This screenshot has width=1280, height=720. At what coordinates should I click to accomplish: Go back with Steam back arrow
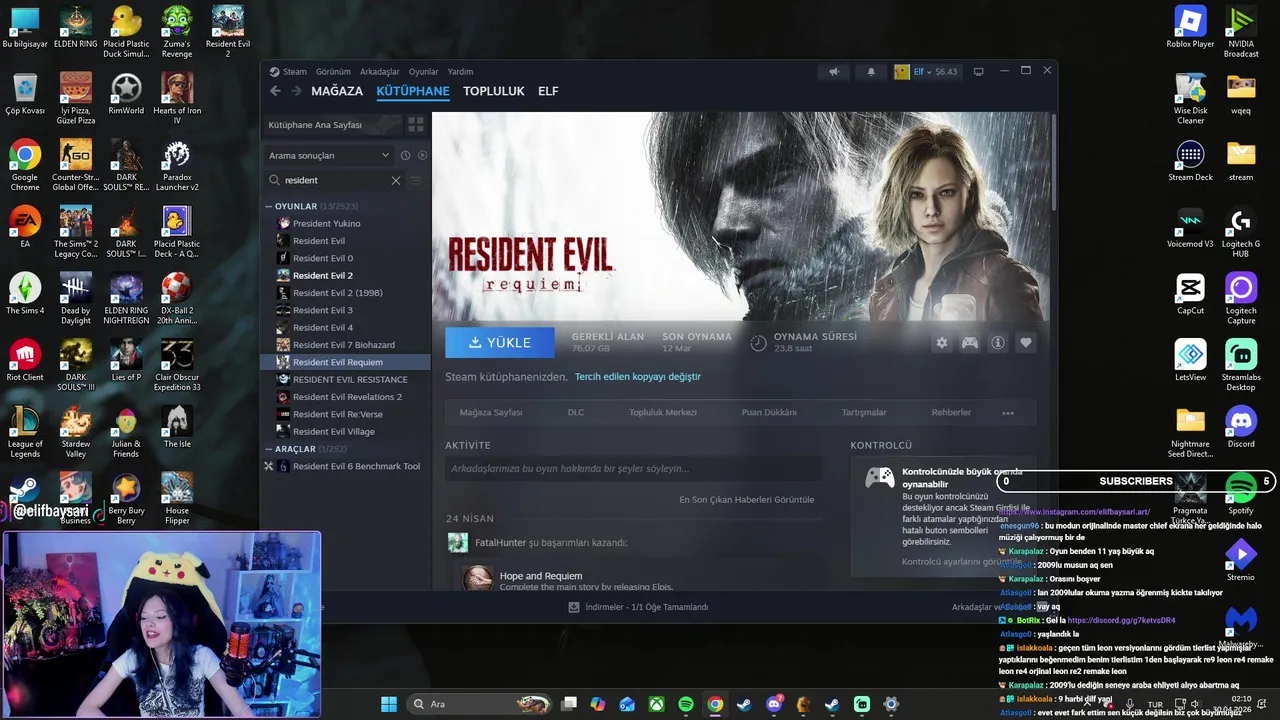[x=275, y=91]
